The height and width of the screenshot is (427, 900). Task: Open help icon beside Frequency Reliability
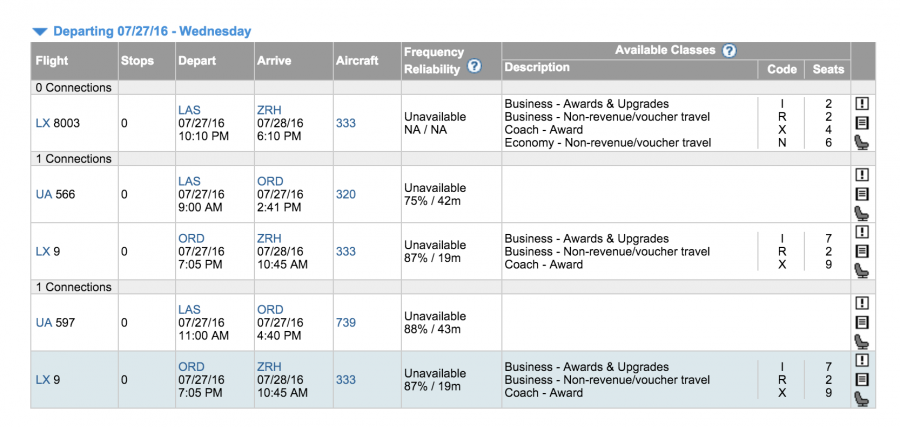474,67
